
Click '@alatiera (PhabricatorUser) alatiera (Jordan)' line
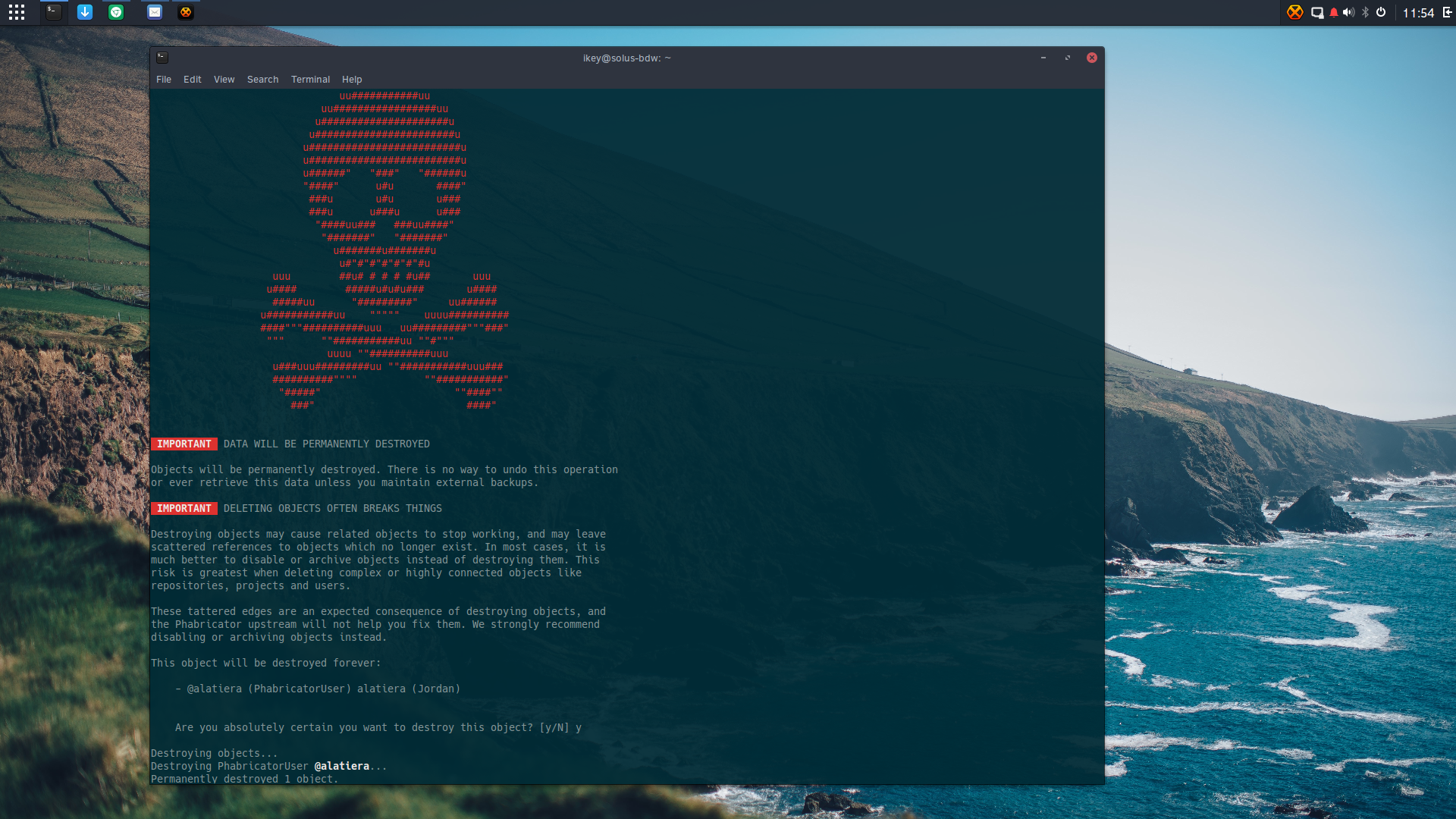318,689
